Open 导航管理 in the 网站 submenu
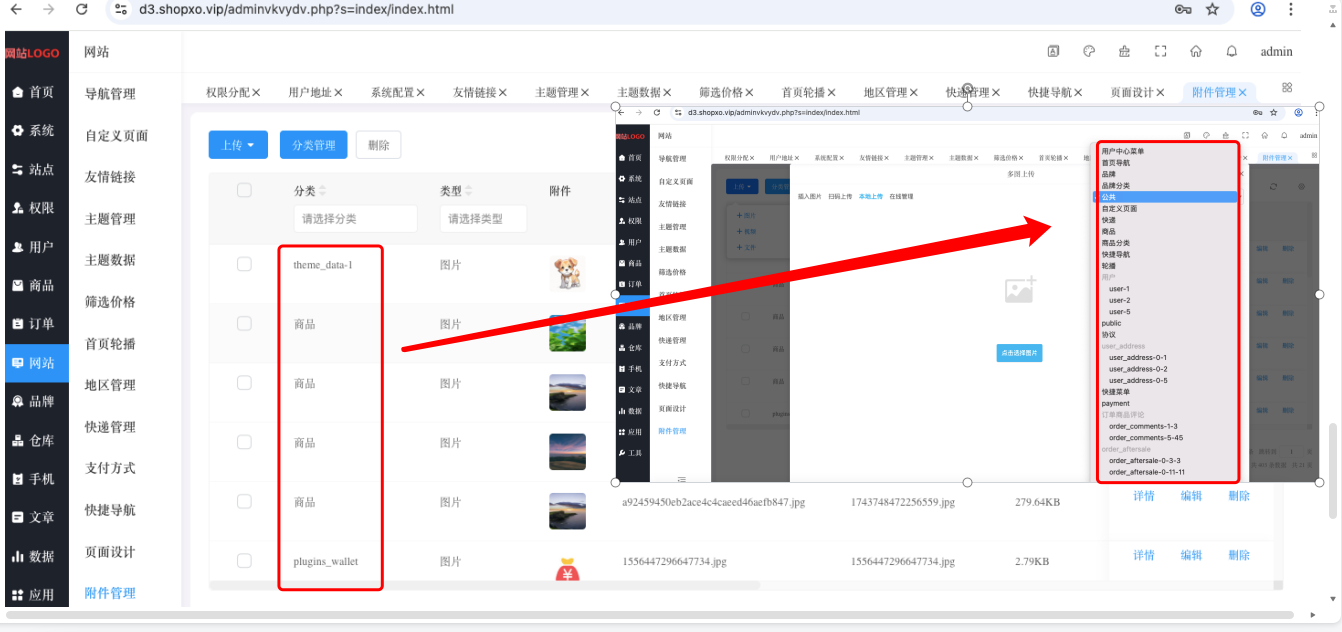Viewport: 1342px width, 632px height. coord(110,94)
